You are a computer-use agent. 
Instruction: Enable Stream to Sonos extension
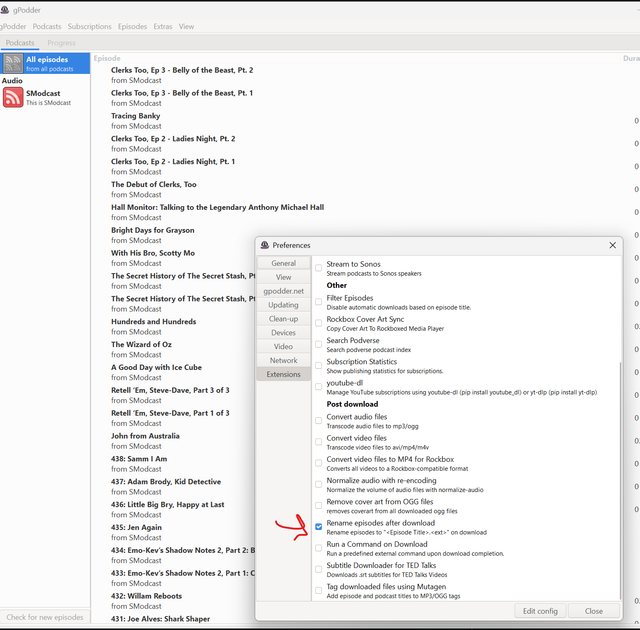coord(318,268)
